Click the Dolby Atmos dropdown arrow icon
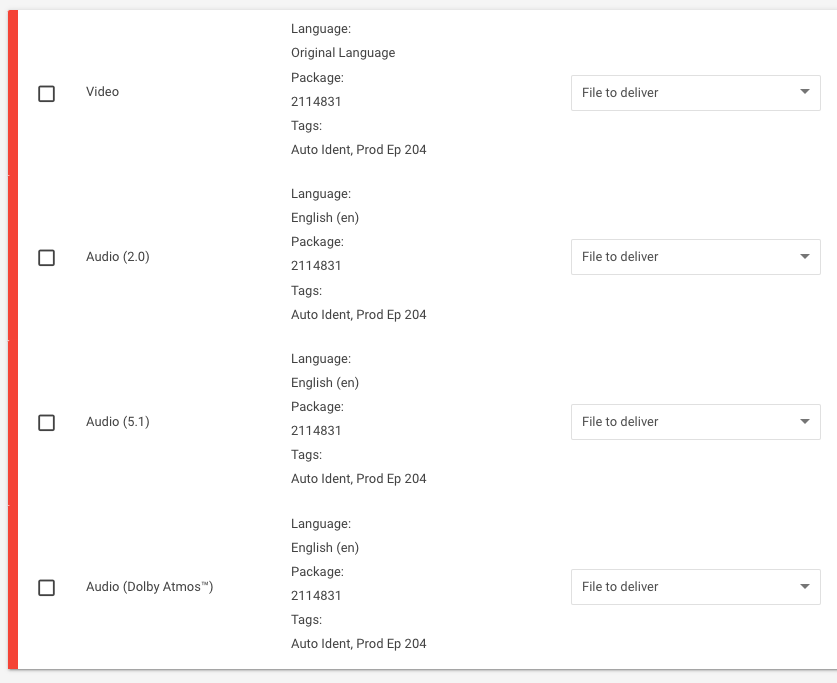This screenshot has height=683, width=837. point(804,586)
